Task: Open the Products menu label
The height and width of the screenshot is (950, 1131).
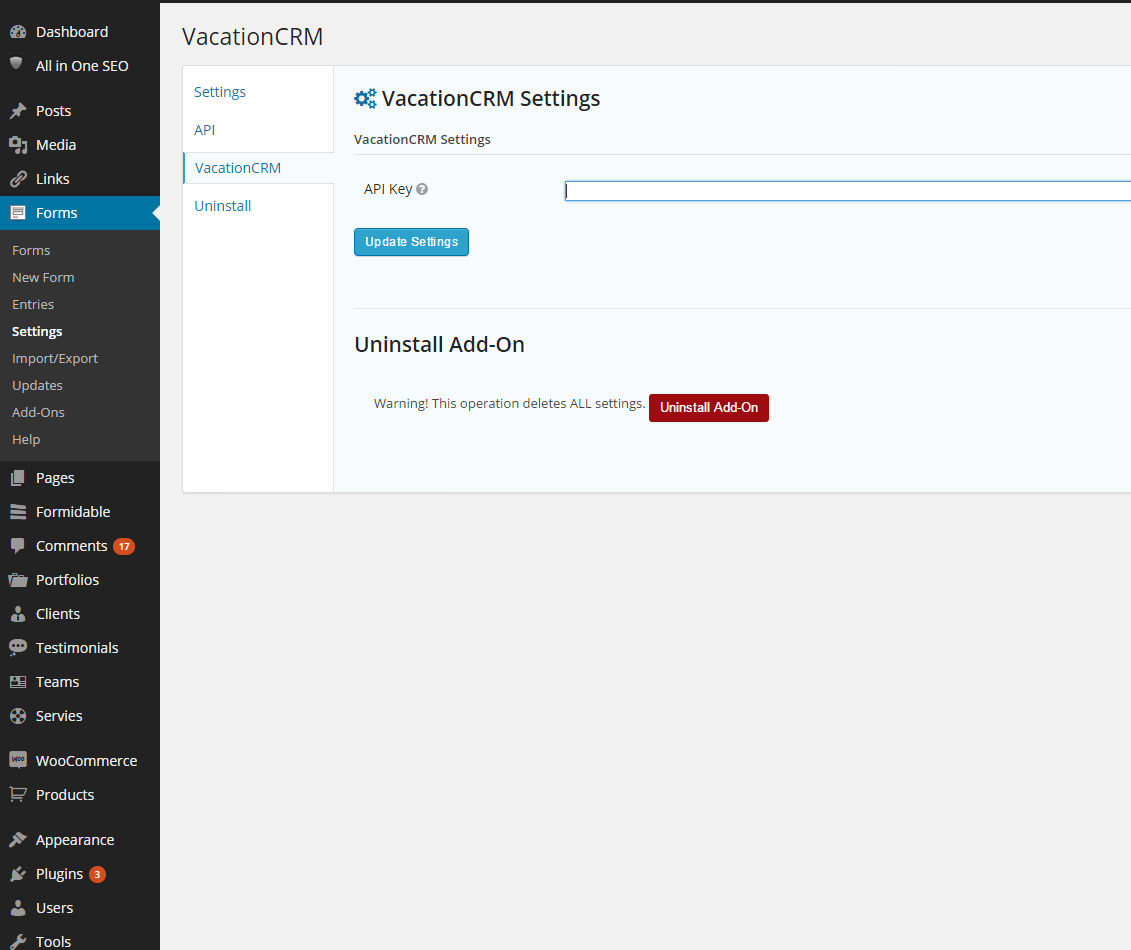Action: tap(65, 794)
